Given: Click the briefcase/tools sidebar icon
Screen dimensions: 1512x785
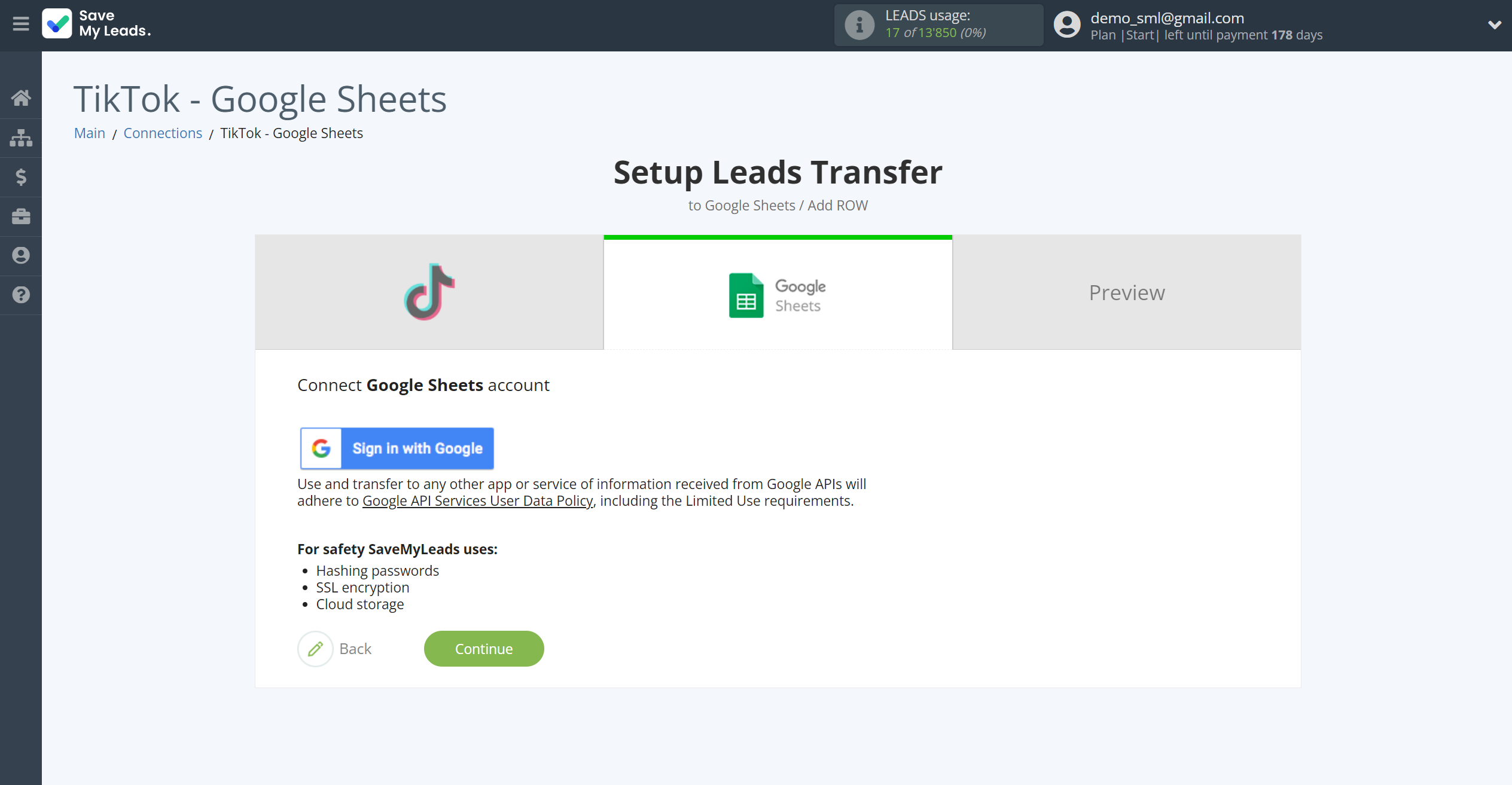Looking at the screenshot, I should click(21, 215).
